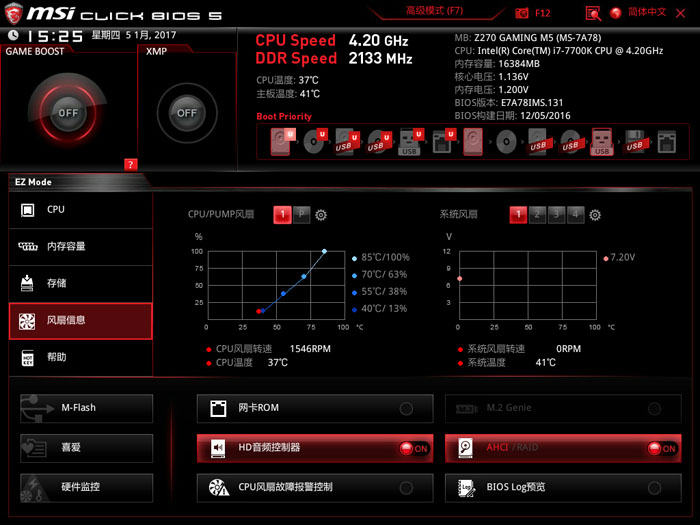This screenshot has height=525, width=700.
Task: Open the 内存容量 section
Action: (80, 247)
